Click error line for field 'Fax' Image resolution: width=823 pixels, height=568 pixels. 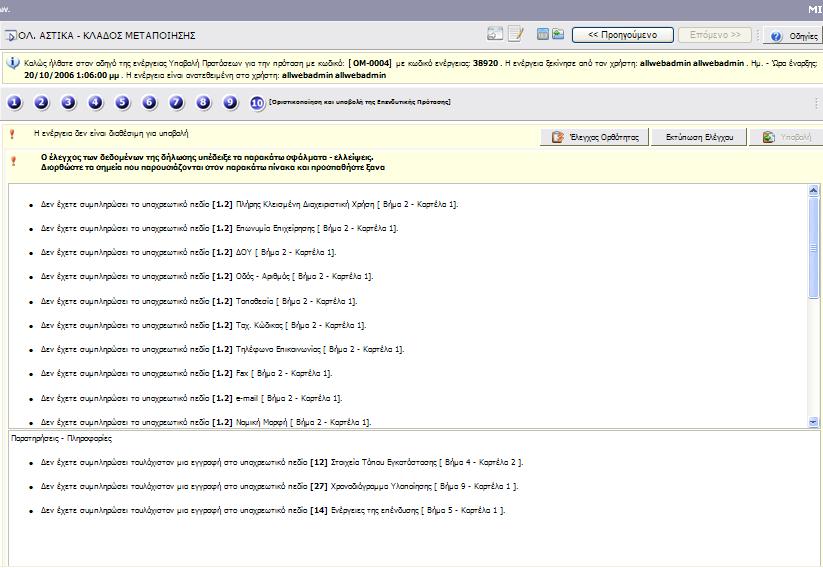(x=186, y=373)
